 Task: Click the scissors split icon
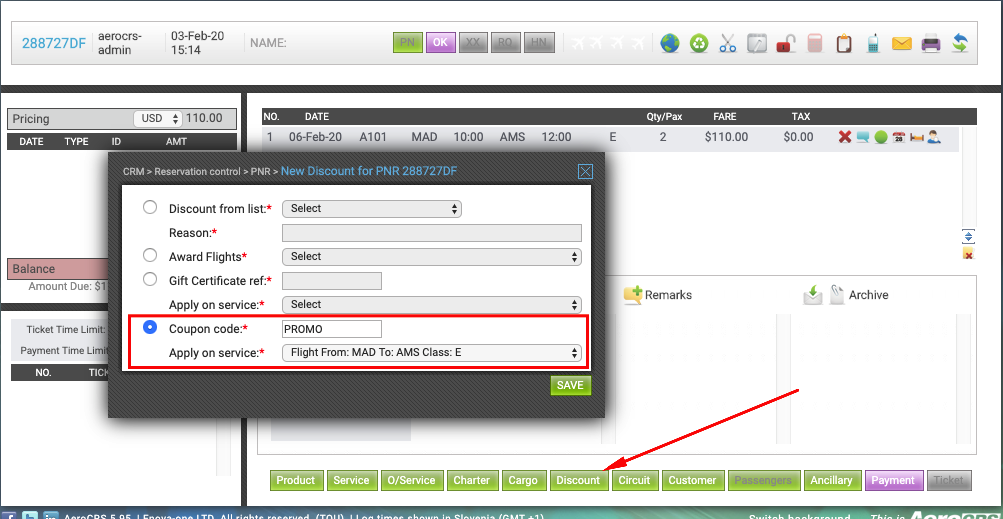728,44
